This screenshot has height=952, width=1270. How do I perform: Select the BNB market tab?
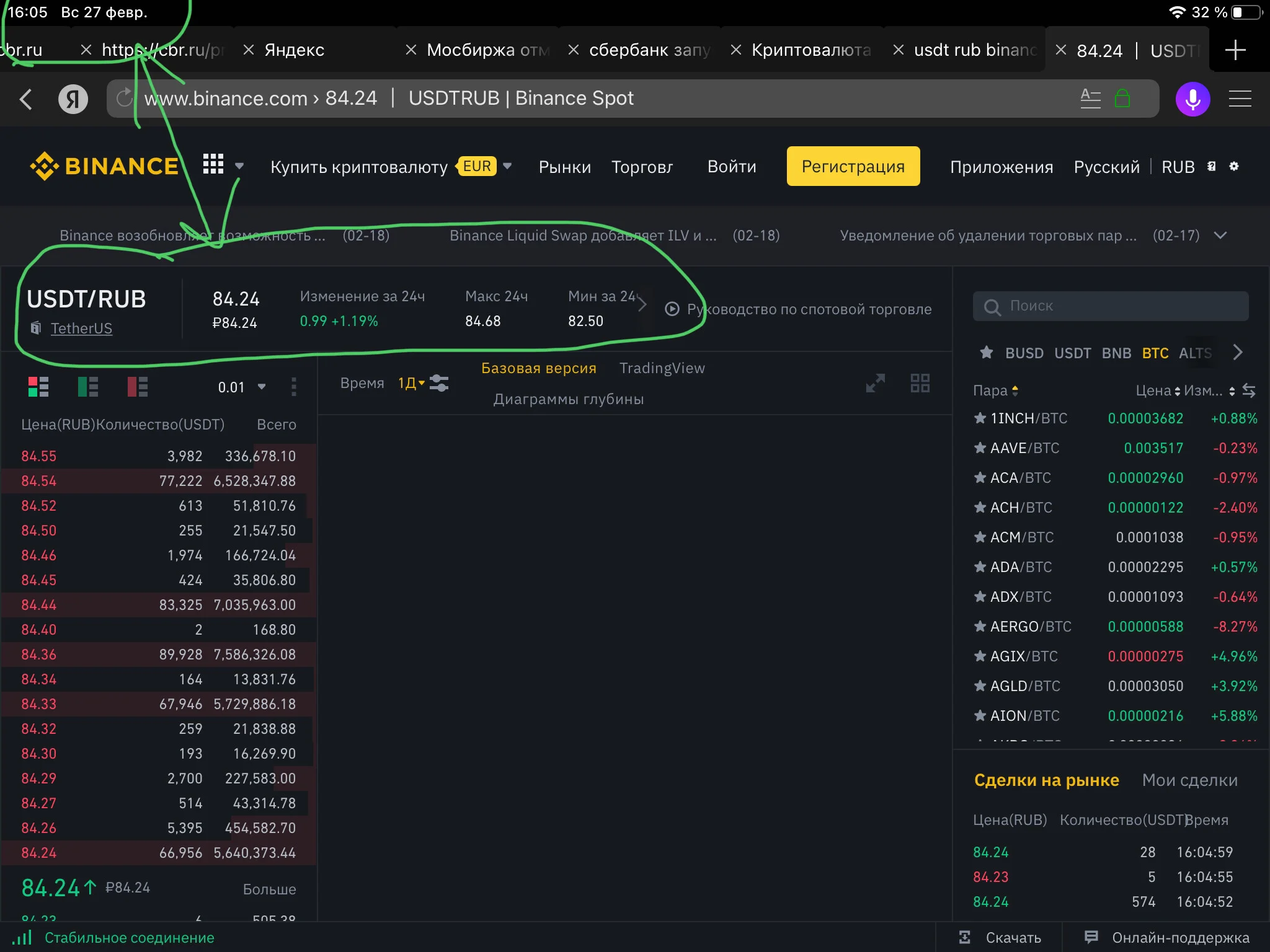pyautogui.click(x=1116, y=353)
